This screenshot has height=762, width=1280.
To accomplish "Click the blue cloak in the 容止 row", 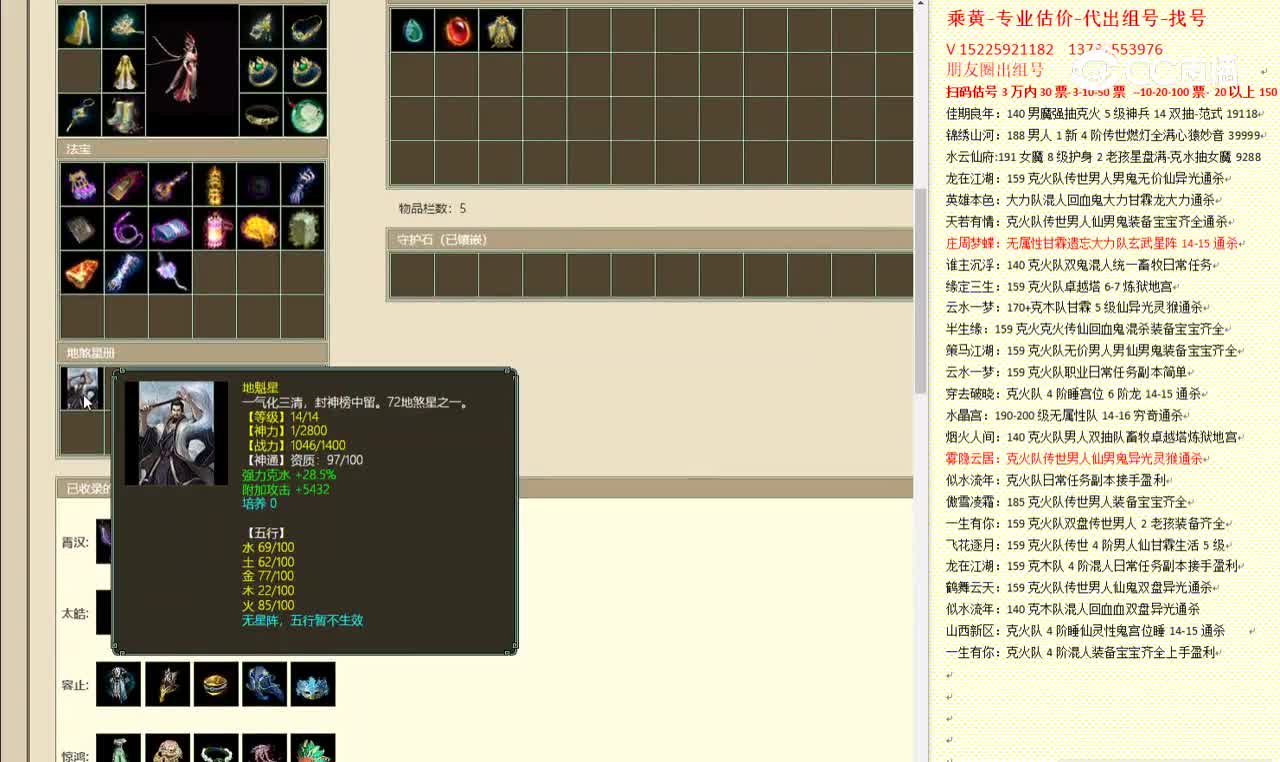I will 264,685.
